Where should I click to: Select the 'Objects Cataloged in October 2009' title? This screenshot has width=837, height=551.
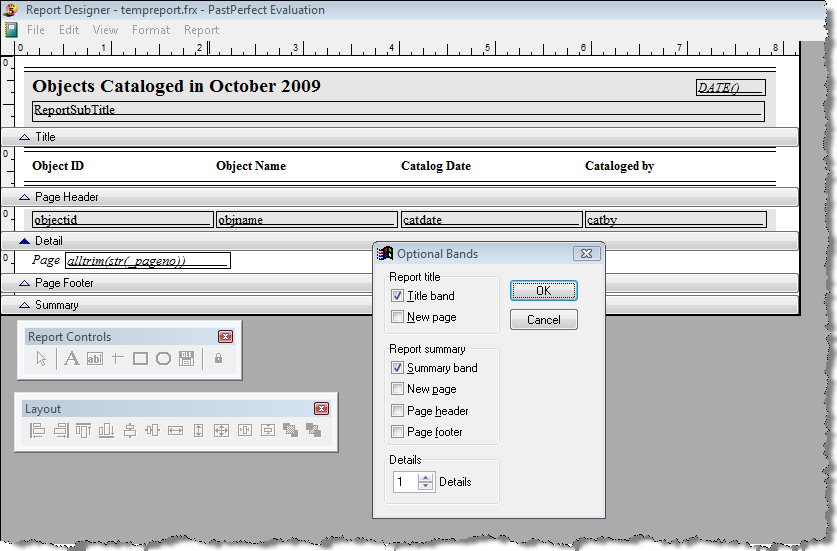[x=176, y=86]
